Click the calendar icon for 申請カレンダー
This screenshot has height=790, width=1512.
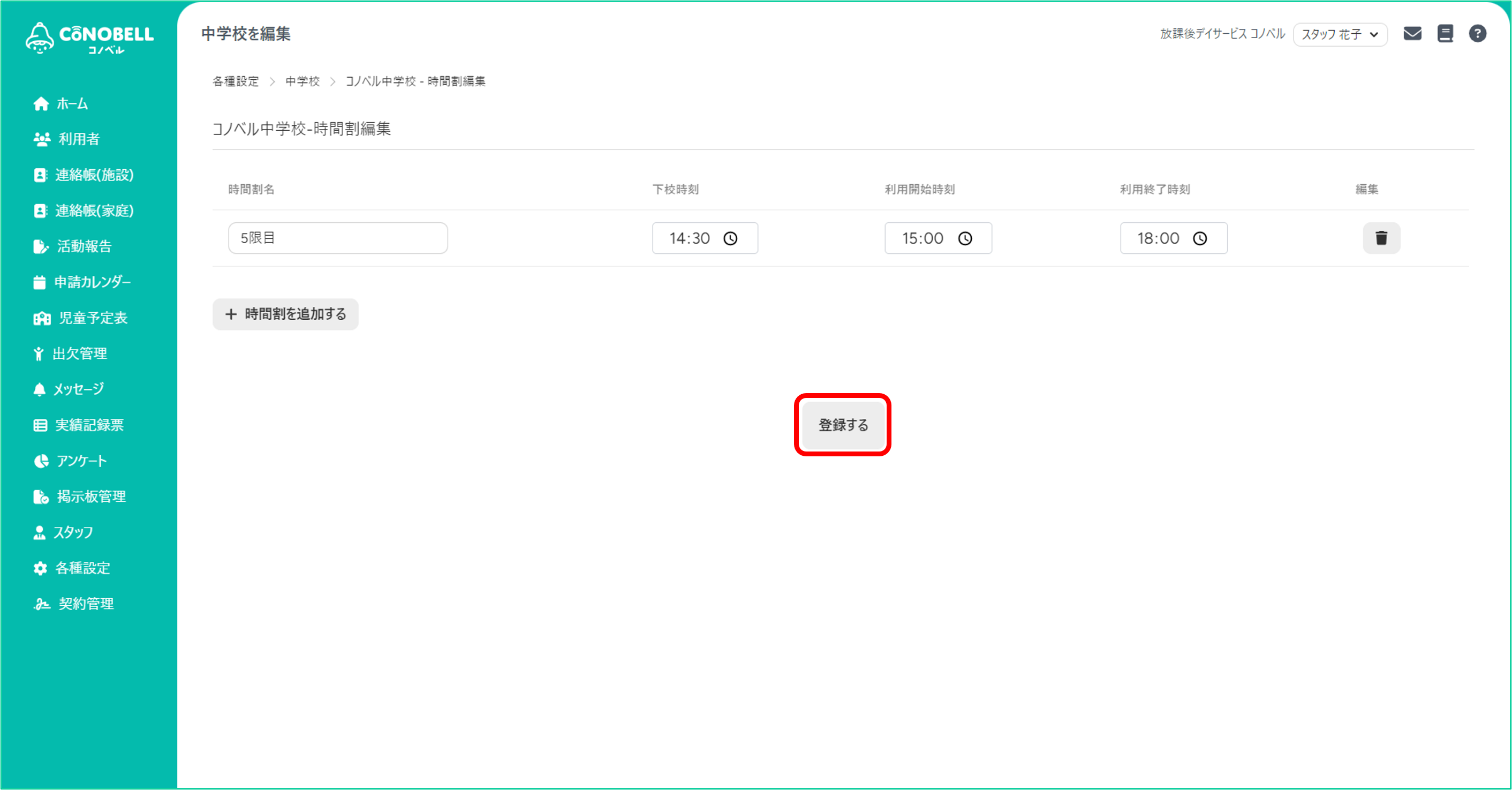(39, 282)
